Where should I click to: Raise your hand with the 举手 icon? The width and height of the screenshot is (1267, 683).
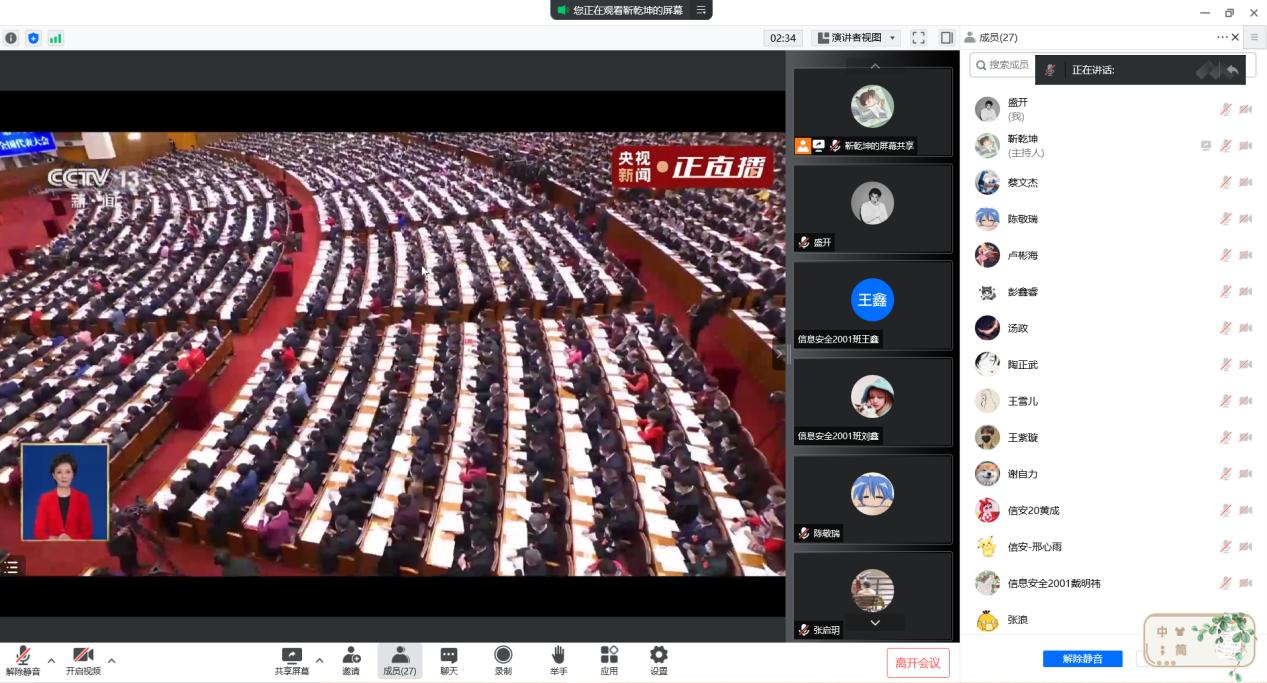pos(558,660)
